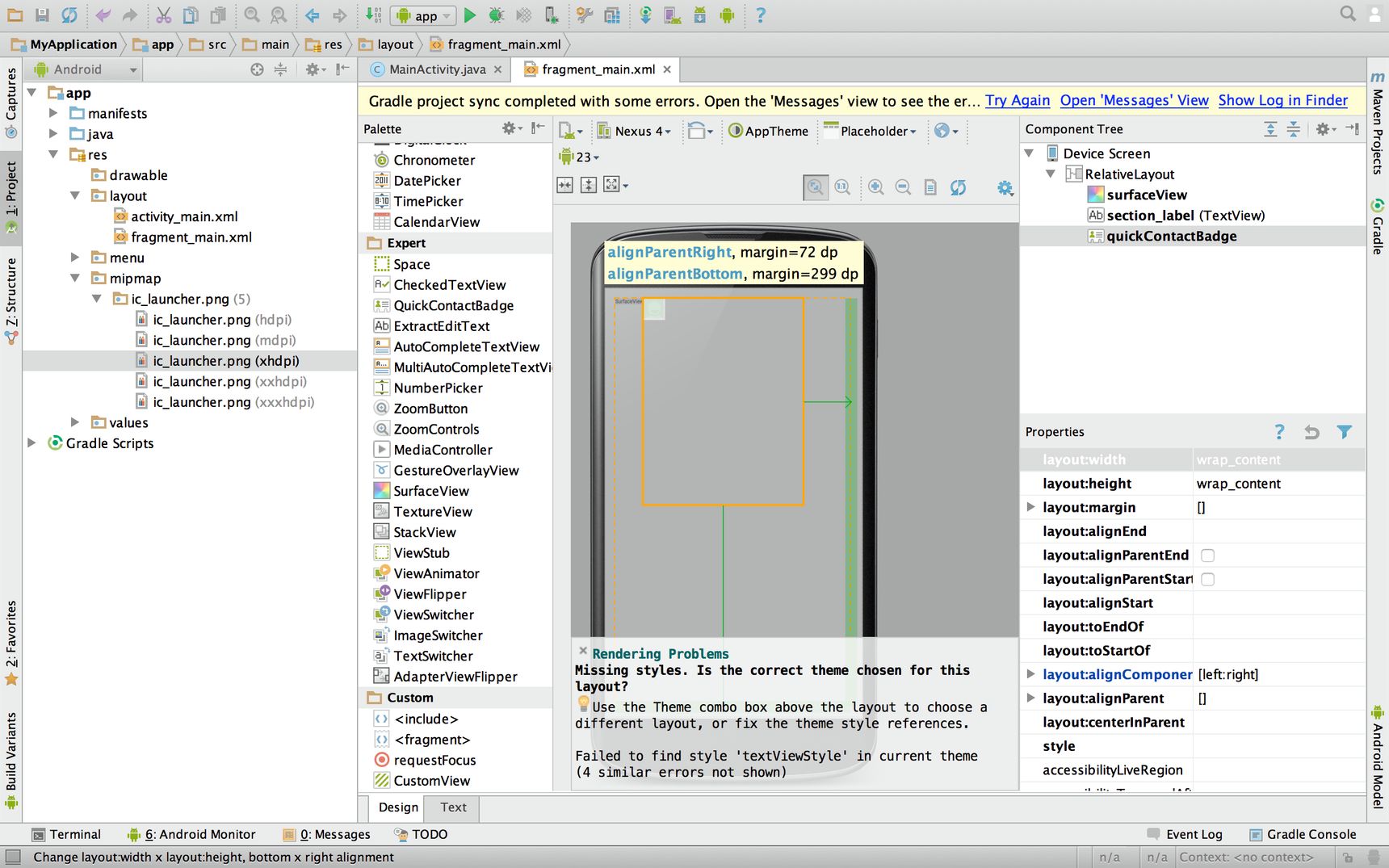This screenshot has height=868, width=1389.
Task: Collapse all in Component Tree
Action: 1293,129
